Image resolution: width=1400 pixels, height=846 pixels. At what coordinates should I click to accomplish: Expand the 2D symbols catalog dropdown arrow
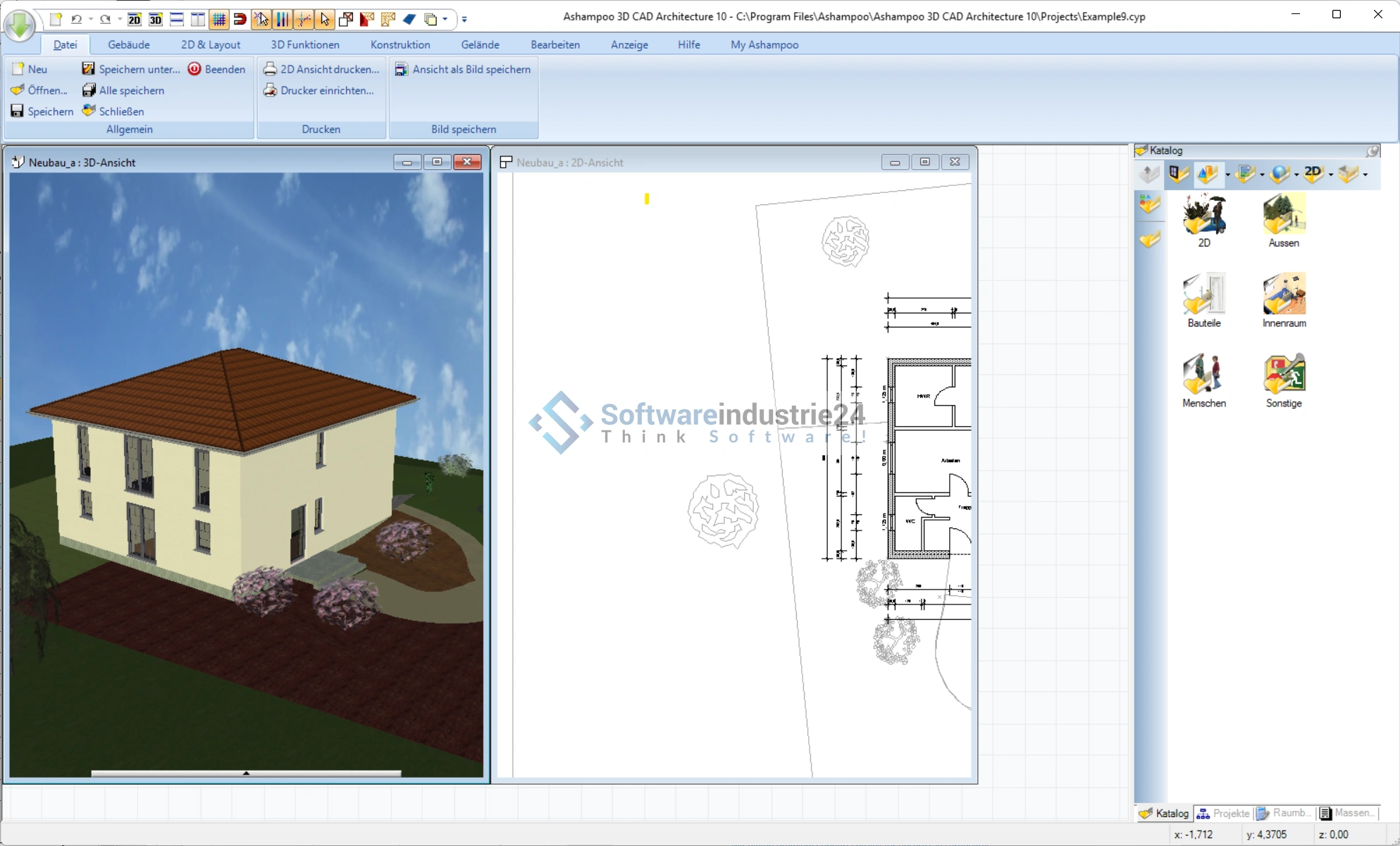(1330, 175)
